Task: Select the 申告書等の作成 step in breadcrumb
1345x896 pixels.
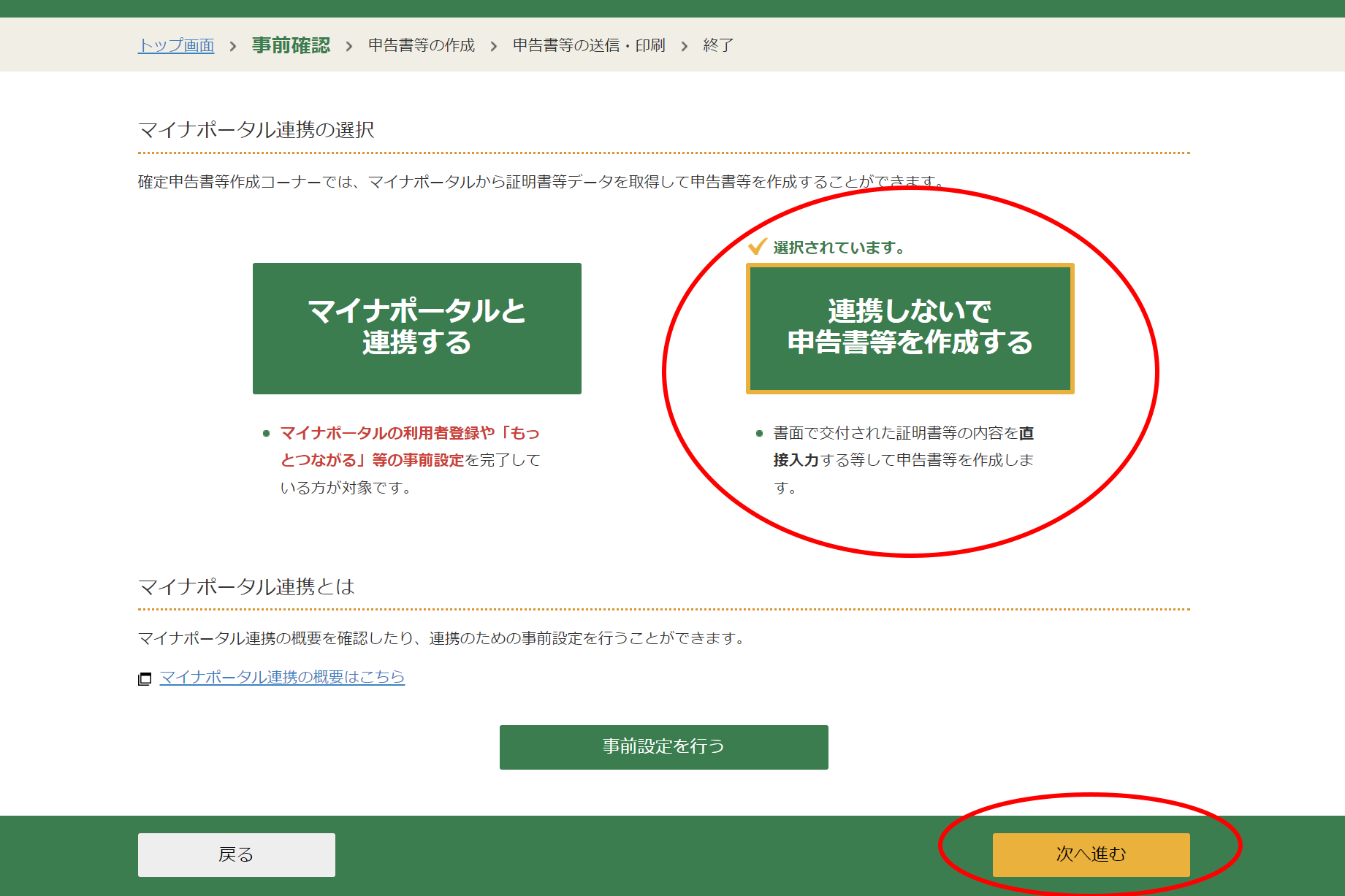Action: pyautogui.click(x=422, y=45)
